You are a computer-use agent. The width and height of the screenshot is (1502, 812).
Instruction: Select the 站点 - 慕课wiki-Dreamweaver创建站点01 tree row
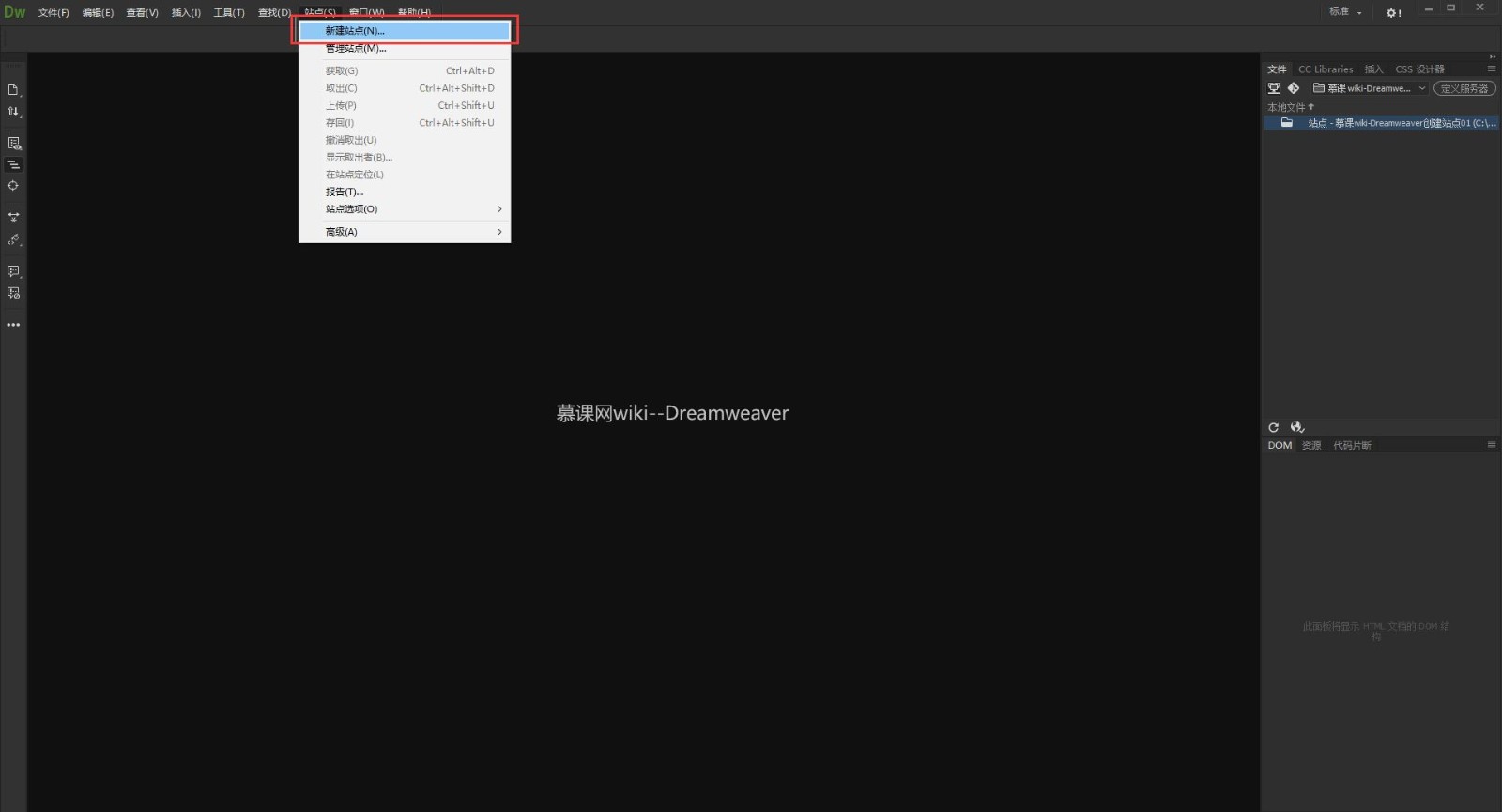[x=1381, y=123]
